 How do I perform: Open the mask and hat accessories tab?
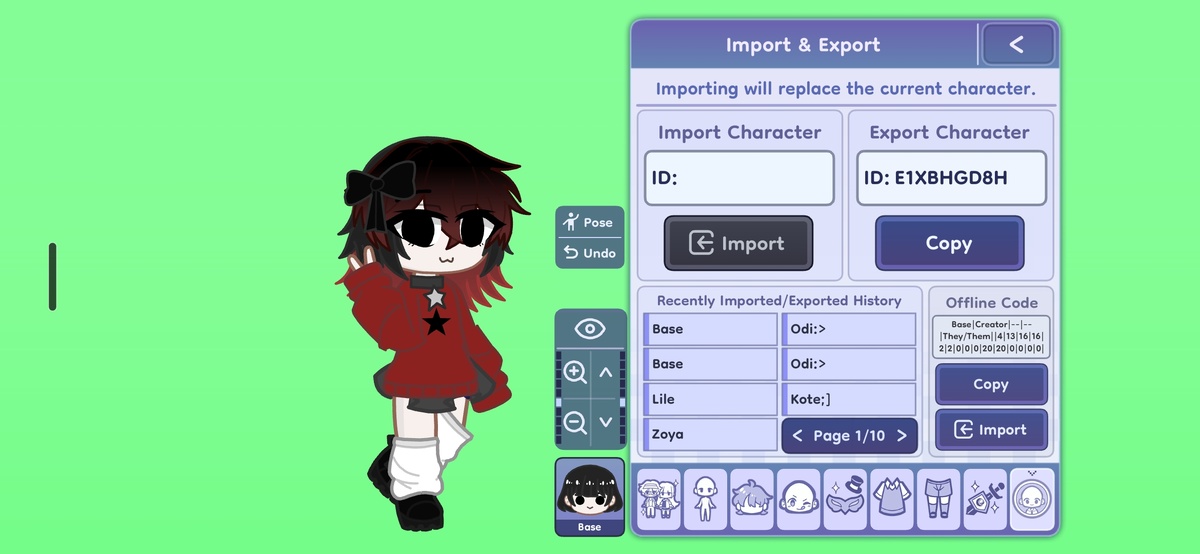tap(846, 498)
